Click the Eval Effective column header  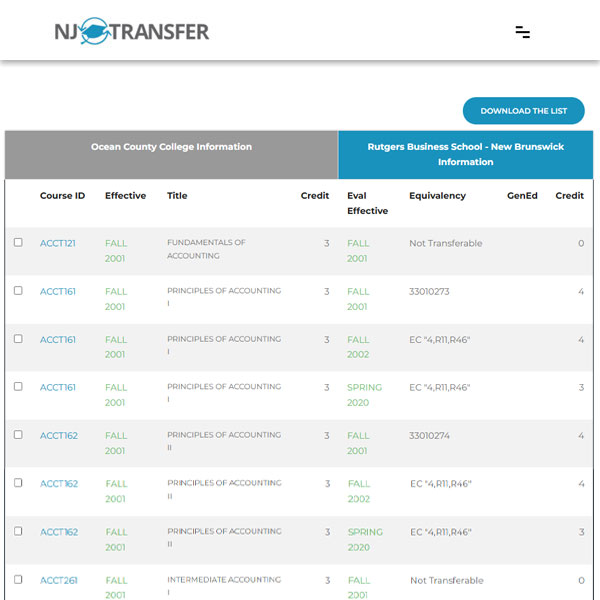pos(368,203)
